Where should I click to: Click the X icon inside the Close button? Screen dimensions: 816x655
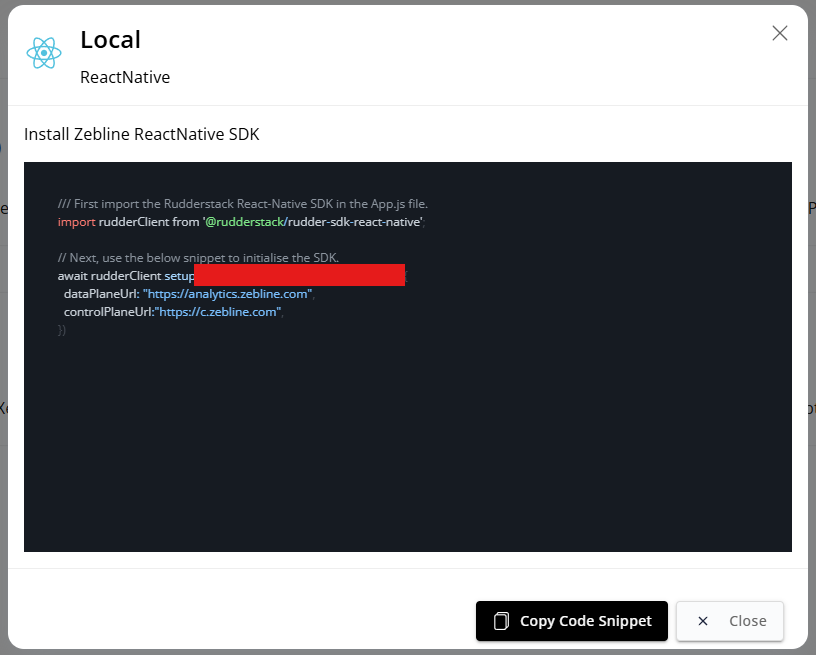coord(703,621)
